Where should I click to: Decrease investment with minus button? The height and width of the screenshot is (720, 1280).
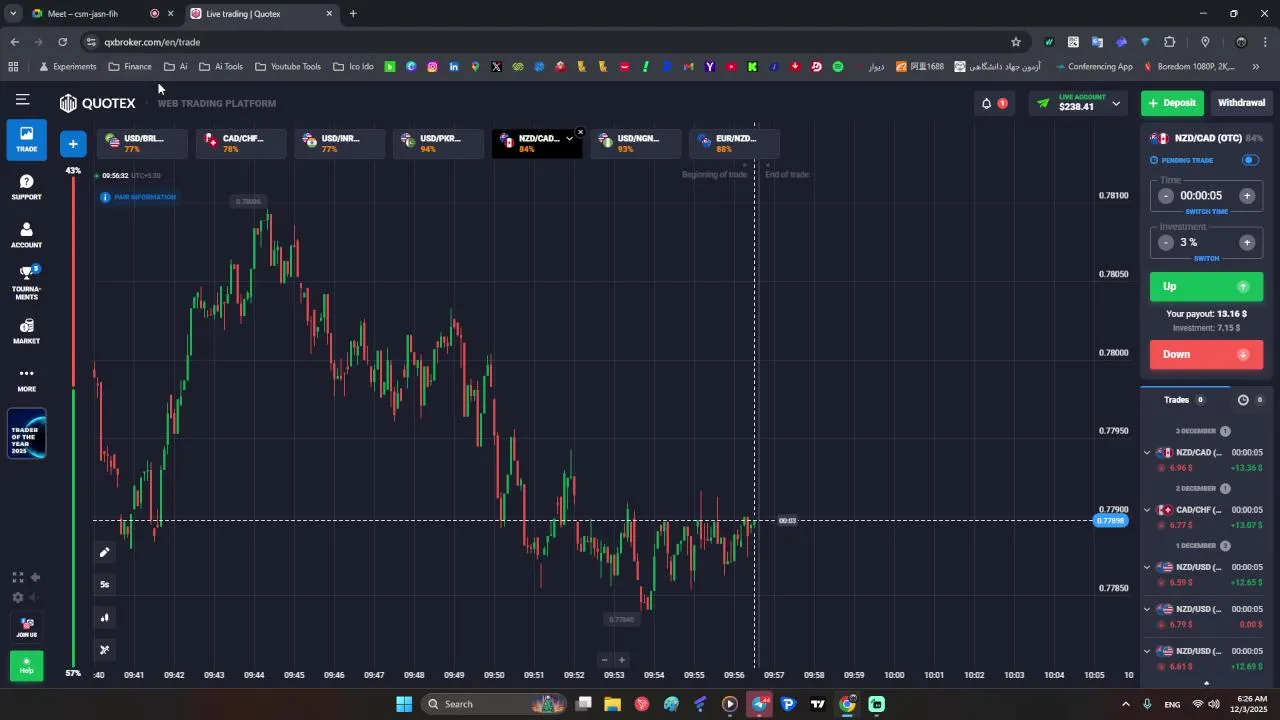tap(1165, 243)
